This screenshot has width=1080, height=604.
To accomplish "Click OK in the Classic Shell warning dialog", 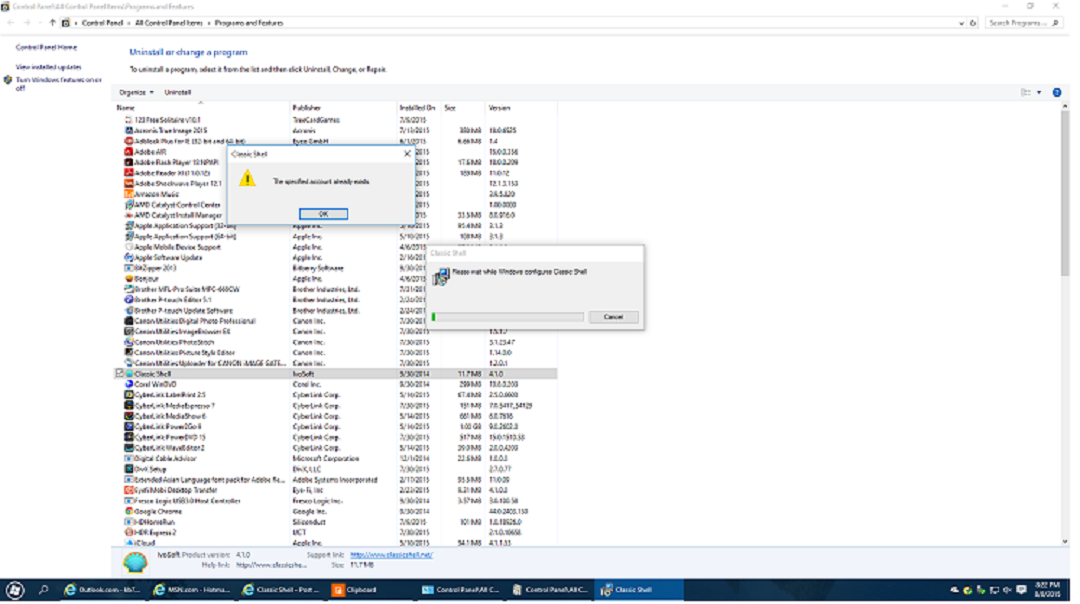I will (x=323, y=214).
